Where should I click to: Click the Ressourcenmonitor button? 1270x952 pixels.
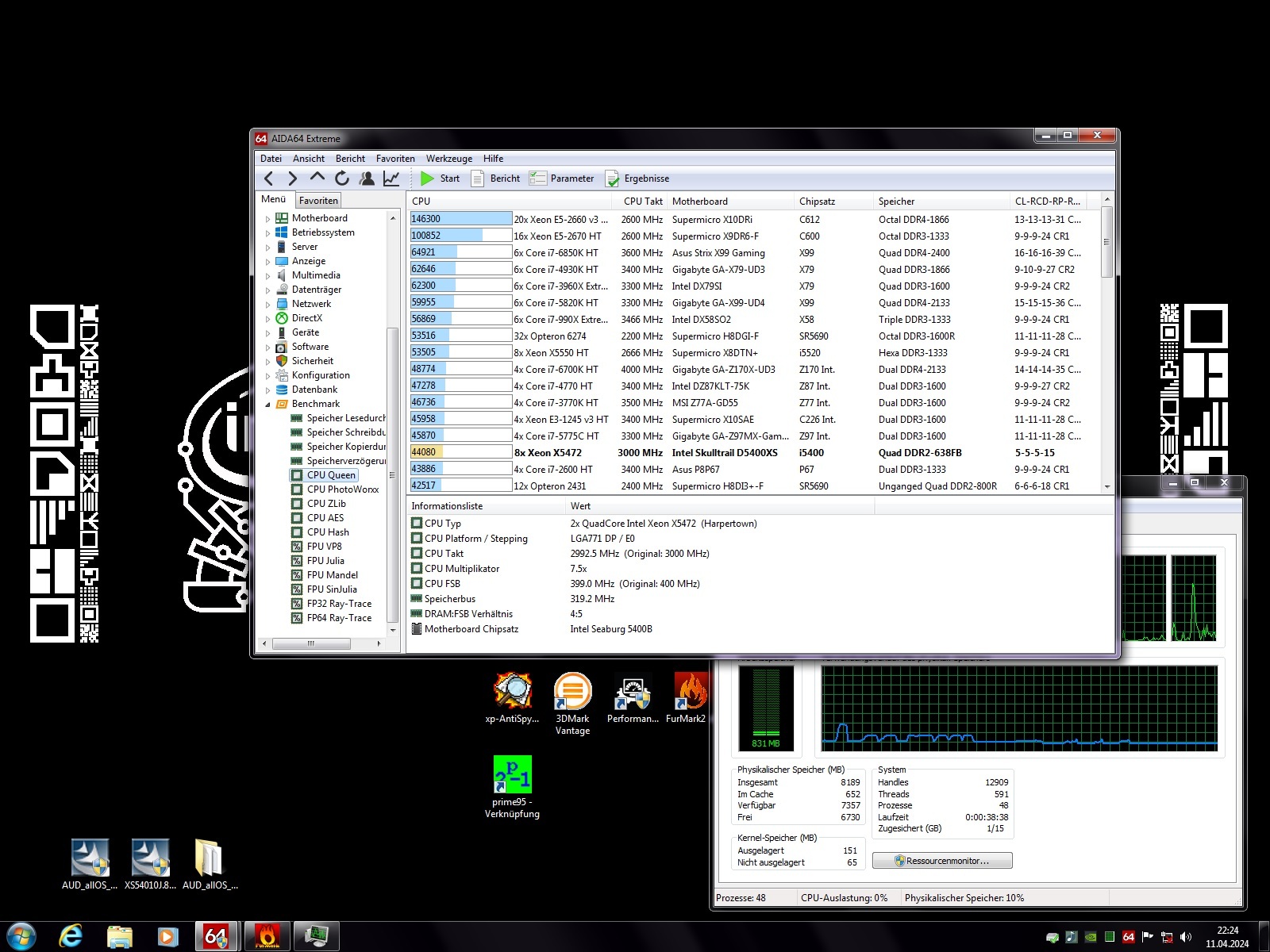pos(942,861)
